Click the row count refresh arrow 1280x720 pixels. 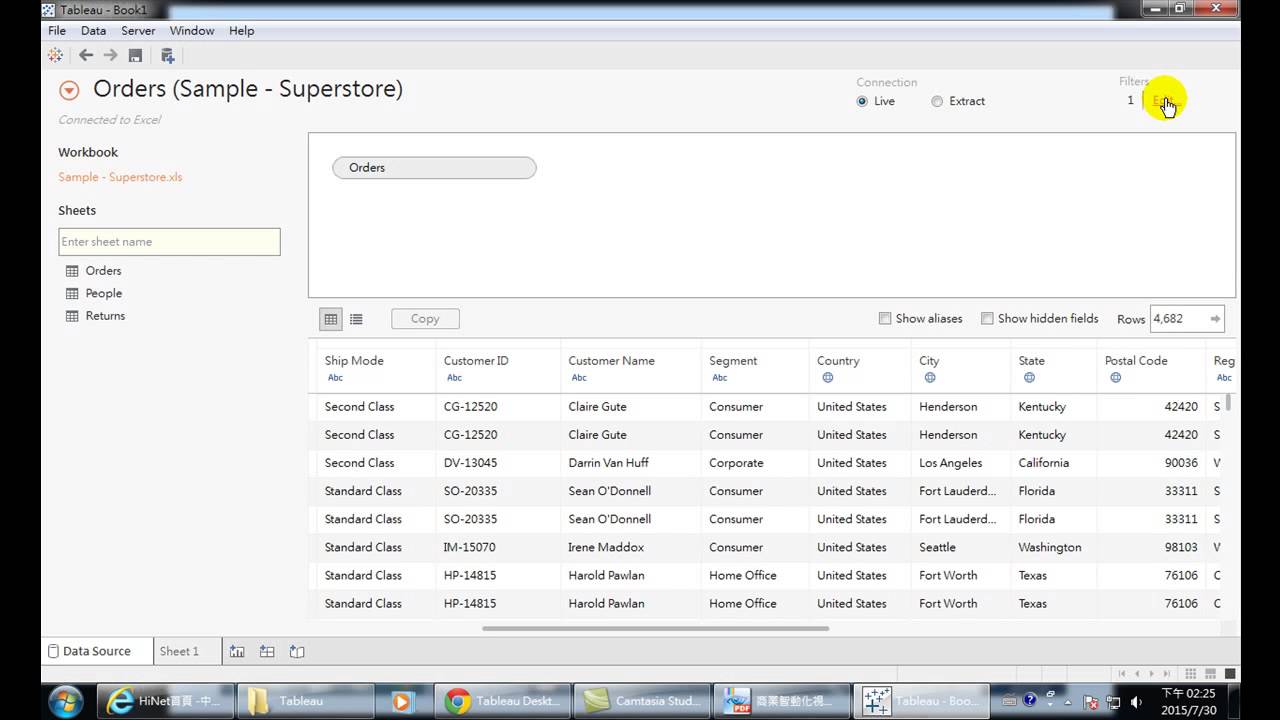click(1215, 319)
